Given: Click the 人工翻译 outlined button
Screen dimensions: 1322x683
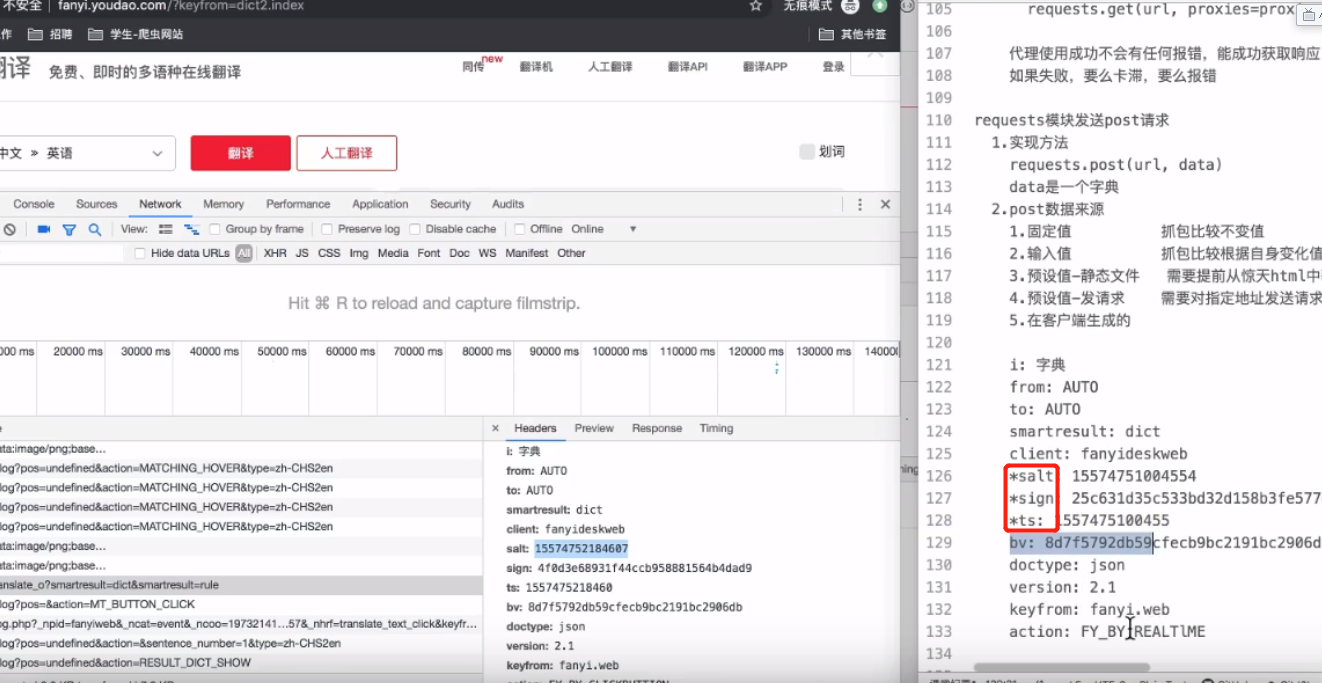Looking at the screenshot, I should (x=347, y=153).
